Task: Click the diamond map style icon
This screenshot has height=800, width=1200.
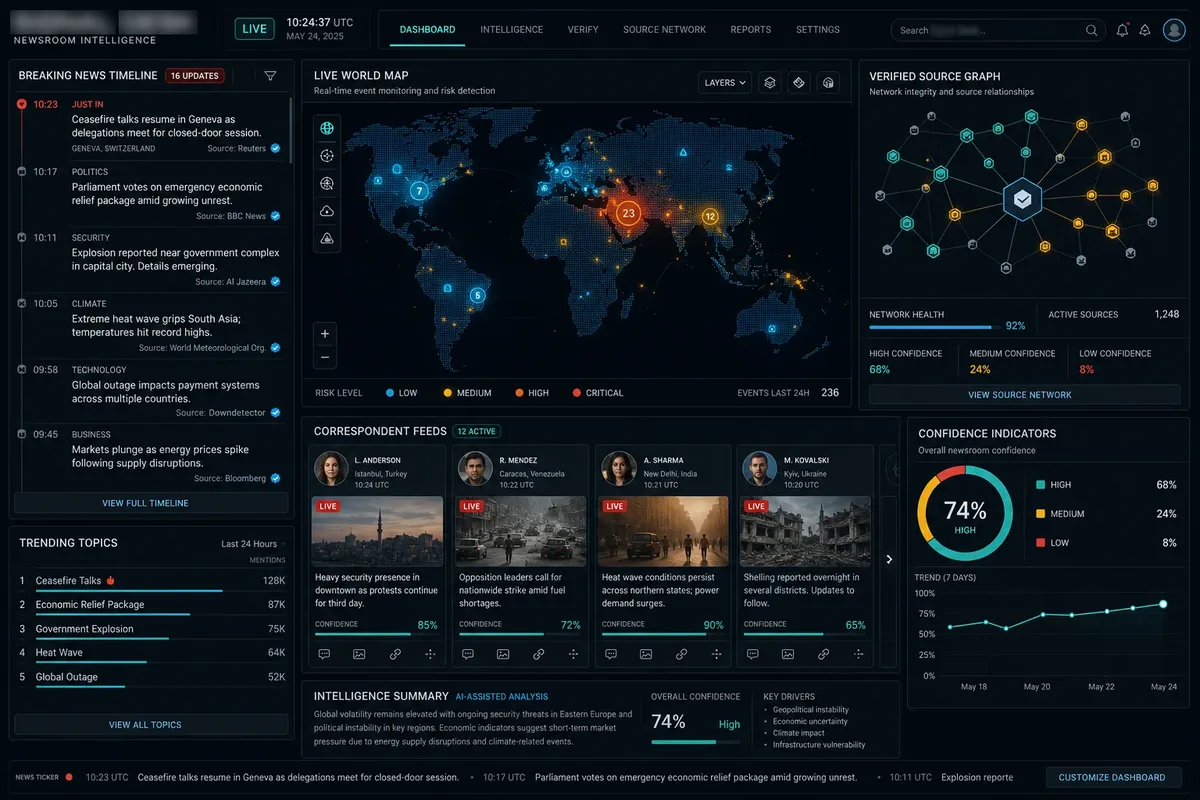Action: 798,83
